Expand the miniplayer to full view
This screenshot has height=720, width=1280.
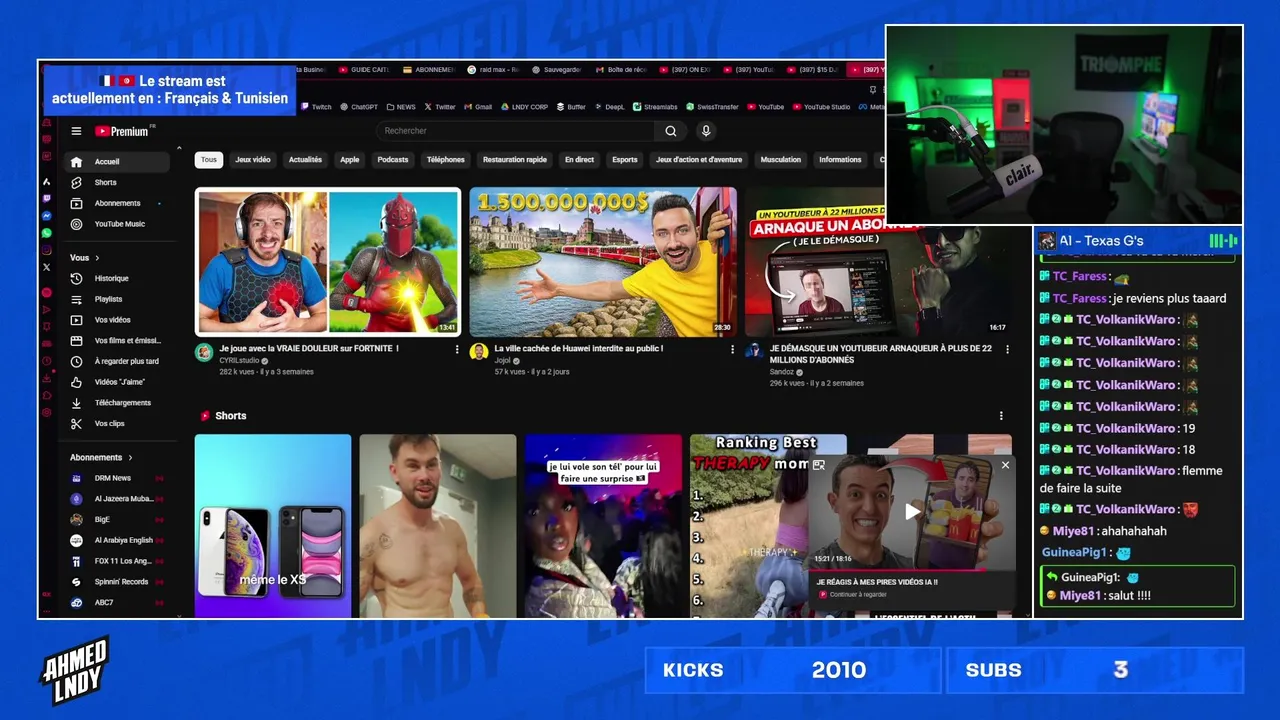pyautogui.click(x=819, y=465)
